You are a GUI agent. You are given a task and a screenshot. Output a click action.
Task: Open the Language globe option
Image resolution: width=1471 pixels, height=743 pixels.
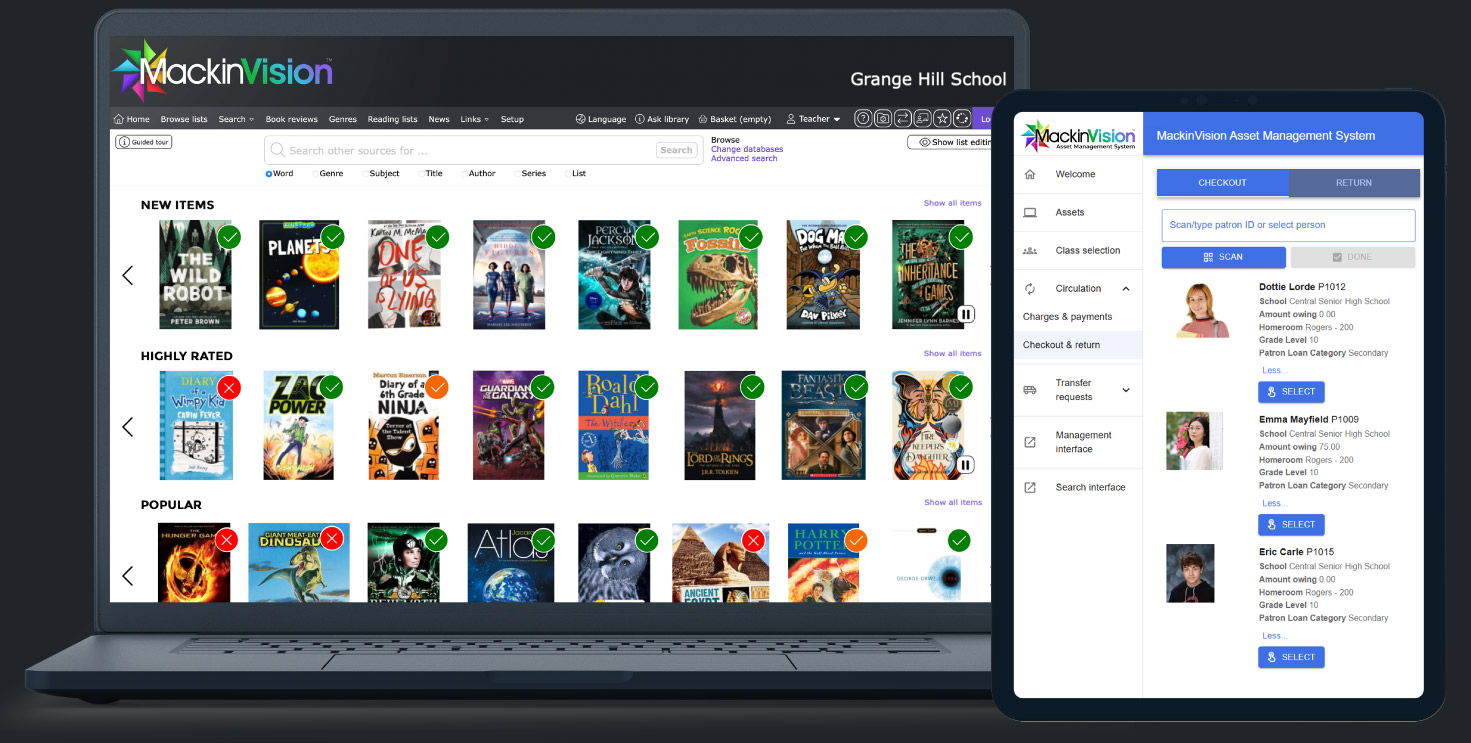point(601,119)
